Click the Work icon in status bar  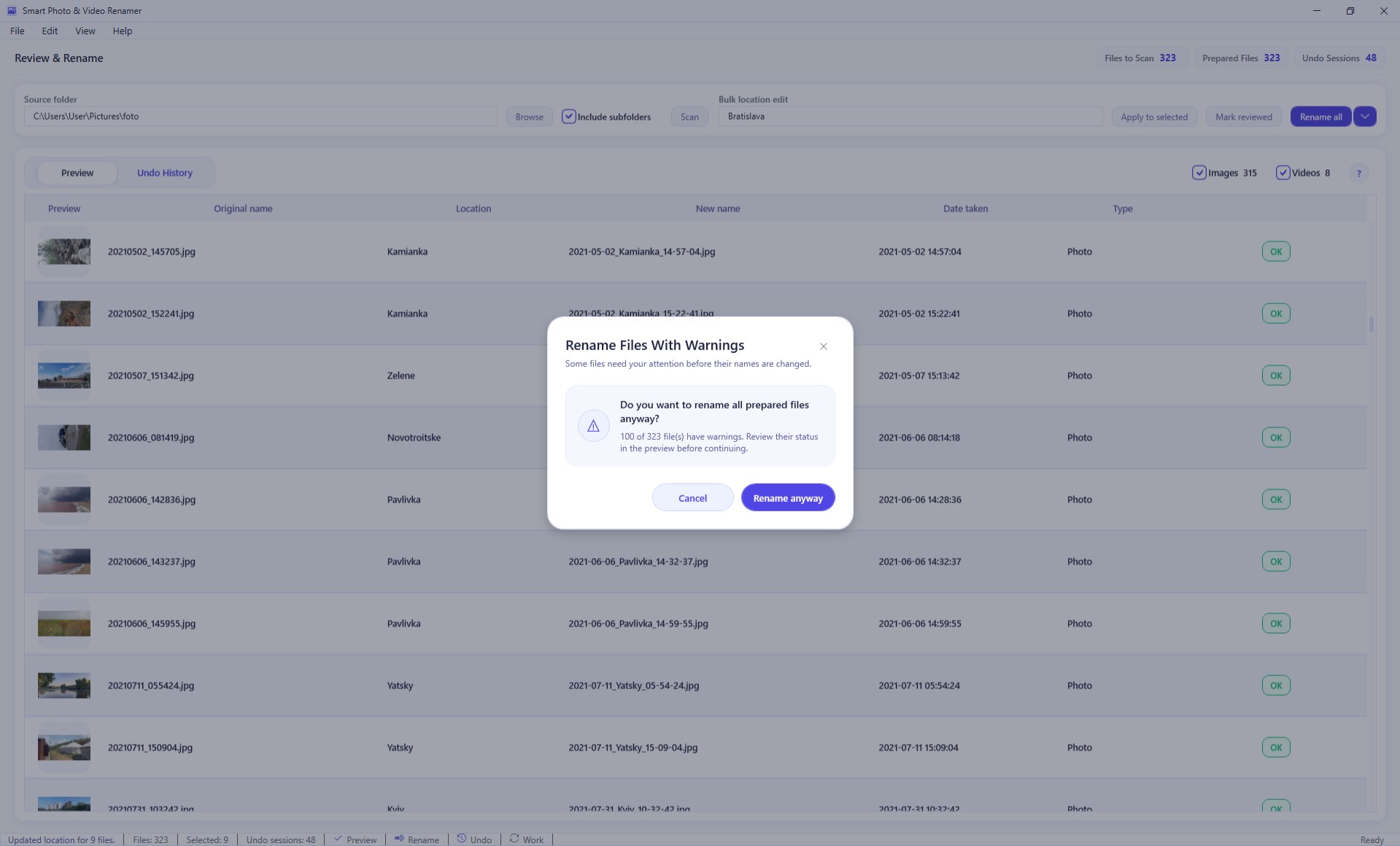tap(514, 839)
